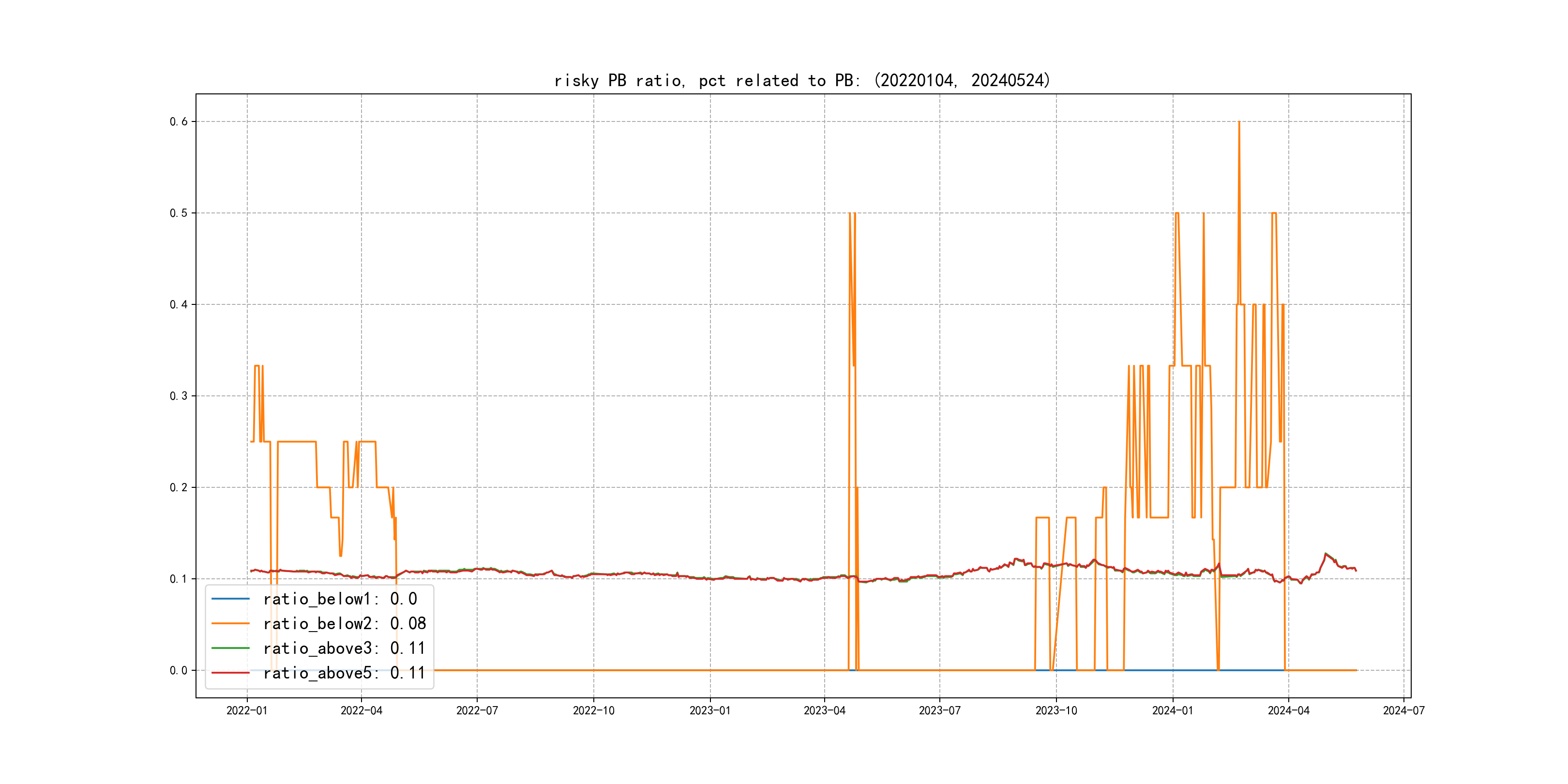Click the red ratio_above5 legend line sample

click(230, 673)
